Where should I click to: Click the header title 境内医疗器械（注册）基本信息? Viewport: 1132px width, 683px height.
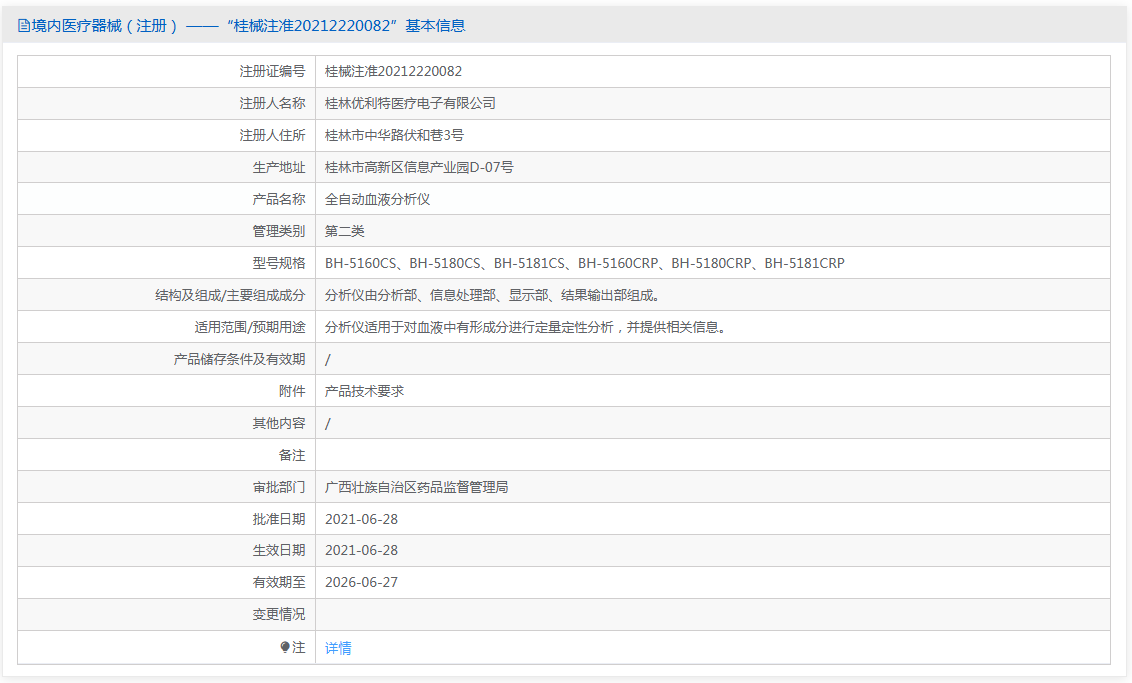[248, 26]
